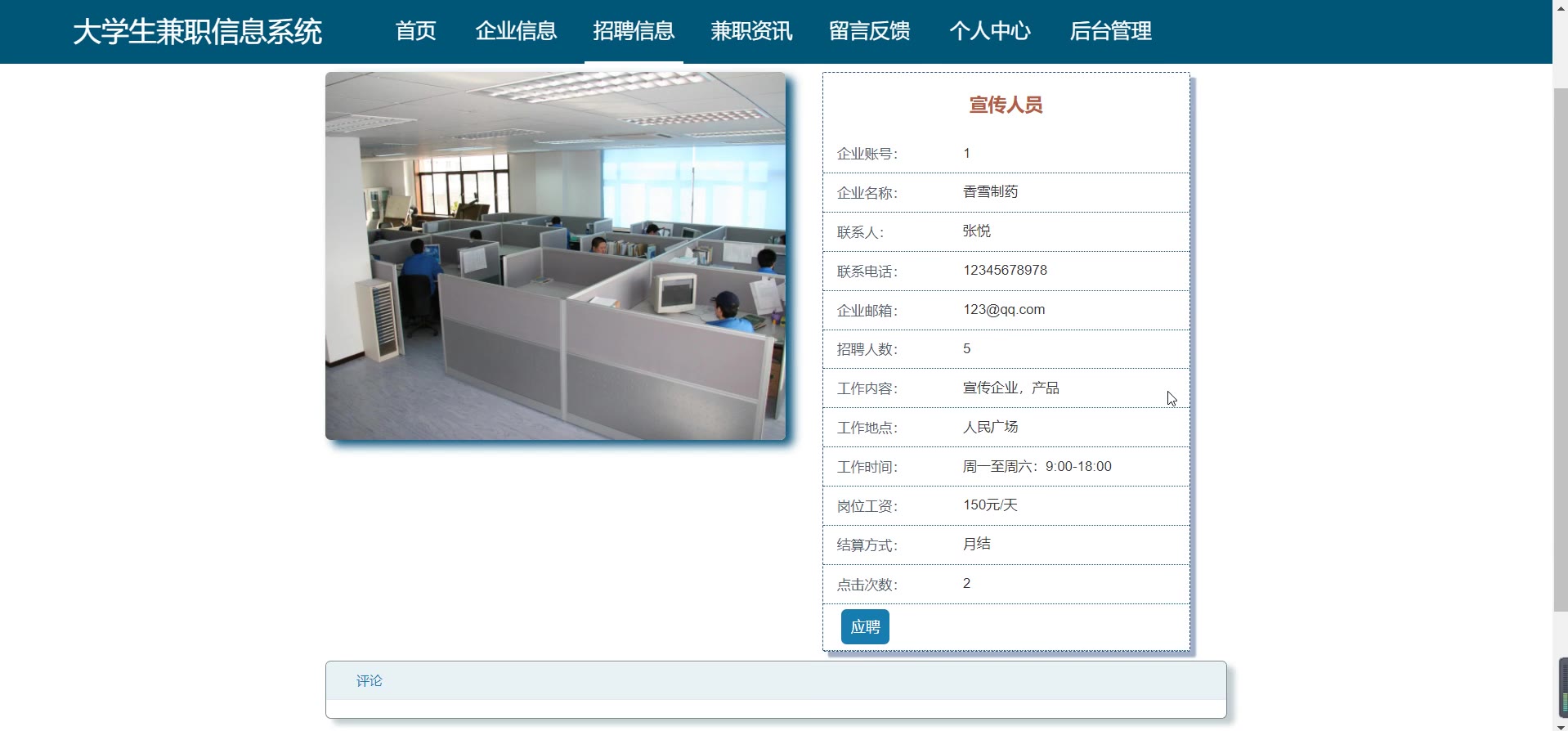Viewport: 1568px width, 731px height.
Task: Click the salary value 150元/天
Action: click(x=990, y=505)
